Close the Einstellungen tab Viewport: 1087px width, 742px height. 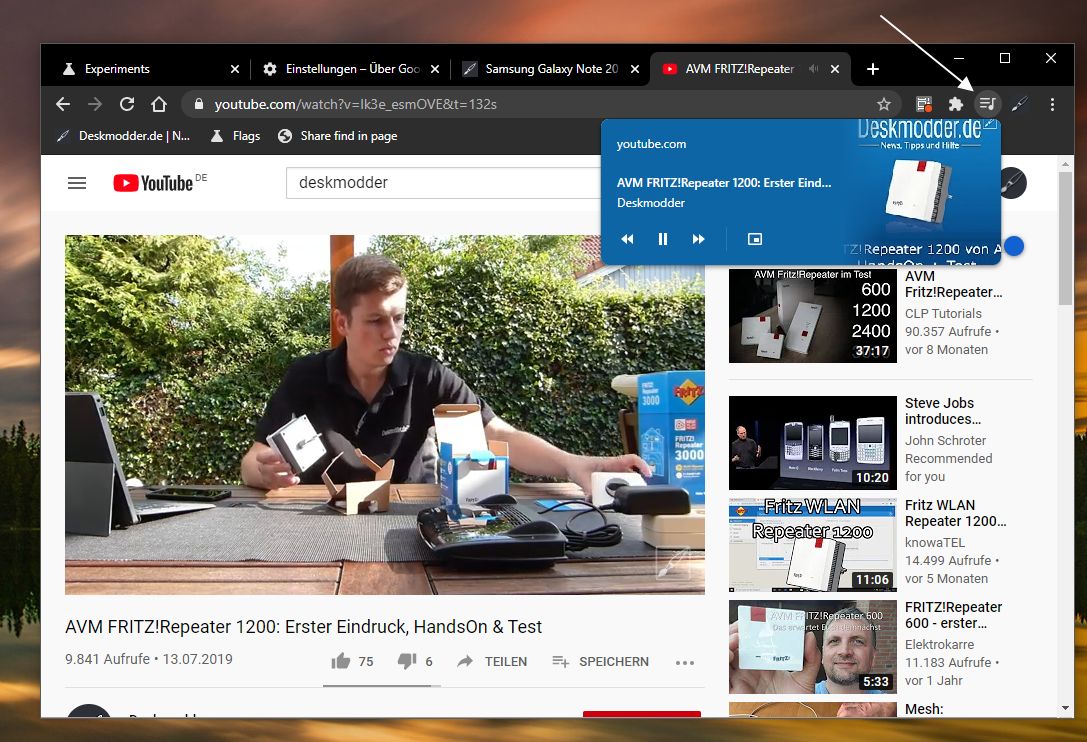435,69
